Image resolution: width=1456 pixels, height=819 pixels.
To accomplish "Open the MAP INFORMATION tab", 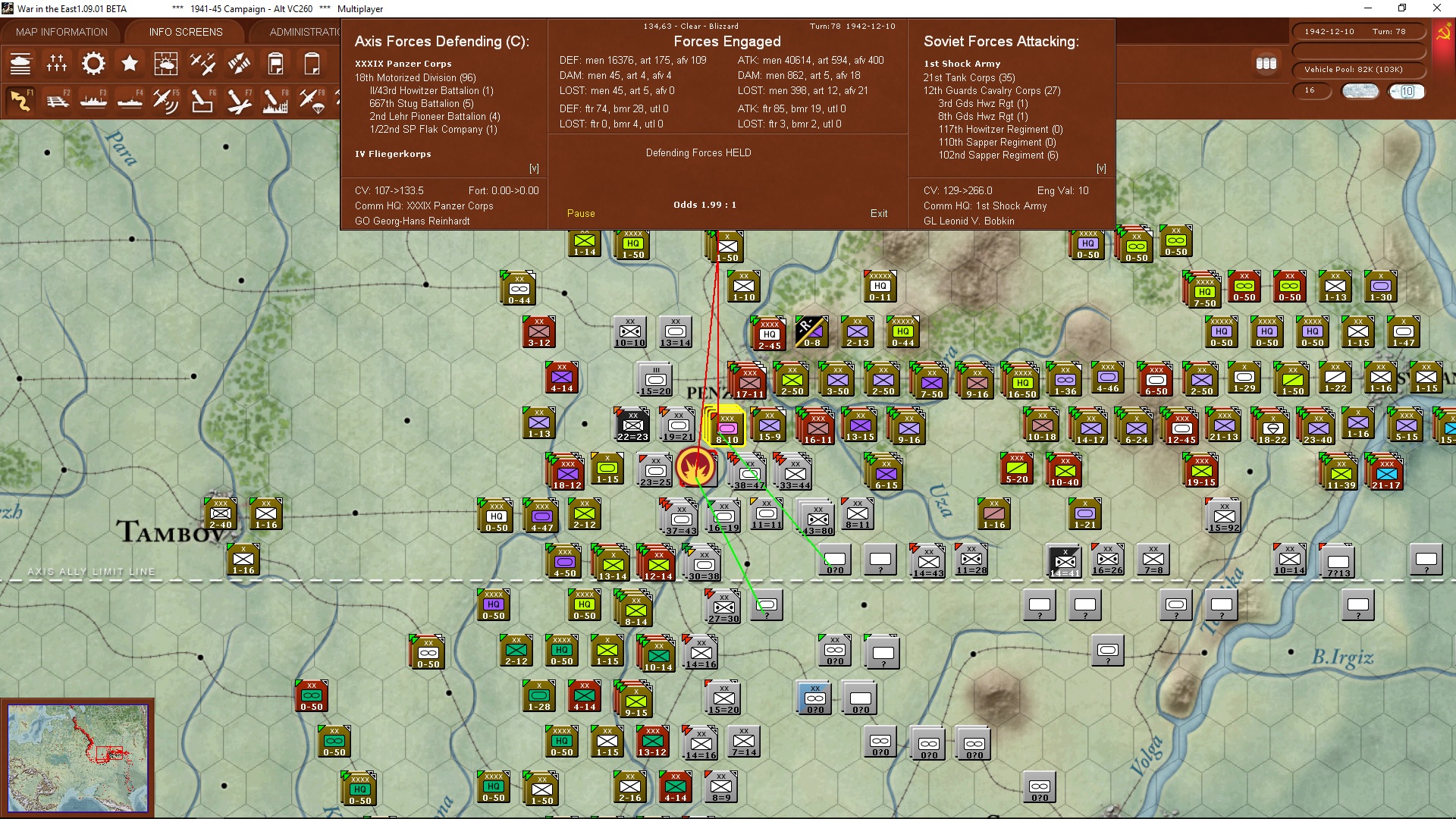I will click(61, 32).
